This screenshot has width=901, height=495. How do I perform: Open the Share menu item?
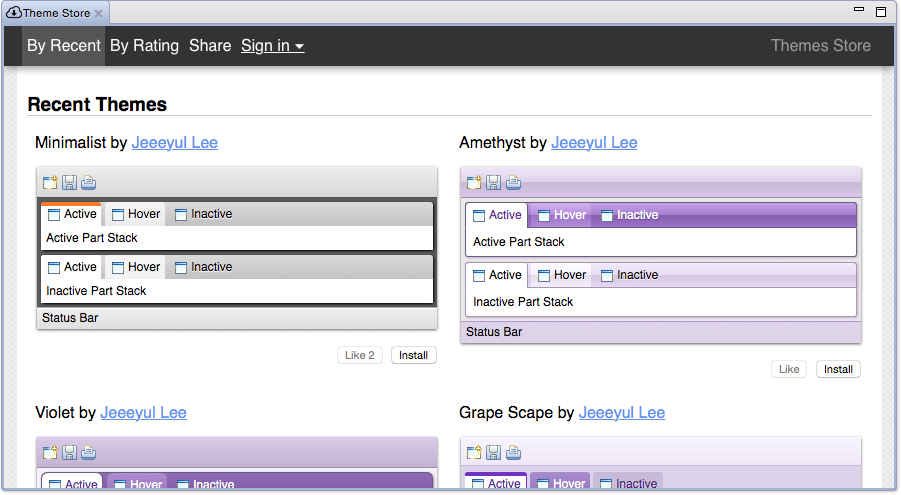pos(210,46)
